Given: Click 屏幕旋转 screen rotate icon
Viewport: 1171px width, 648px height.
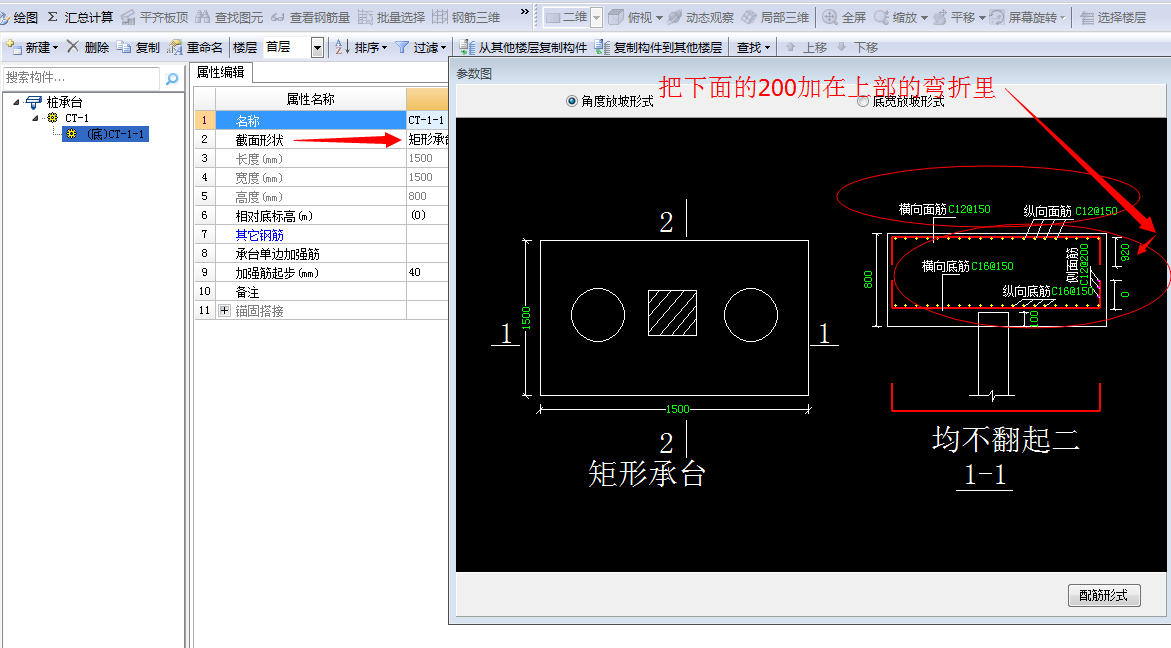Looking at the screenshot, I should (997, 17).
